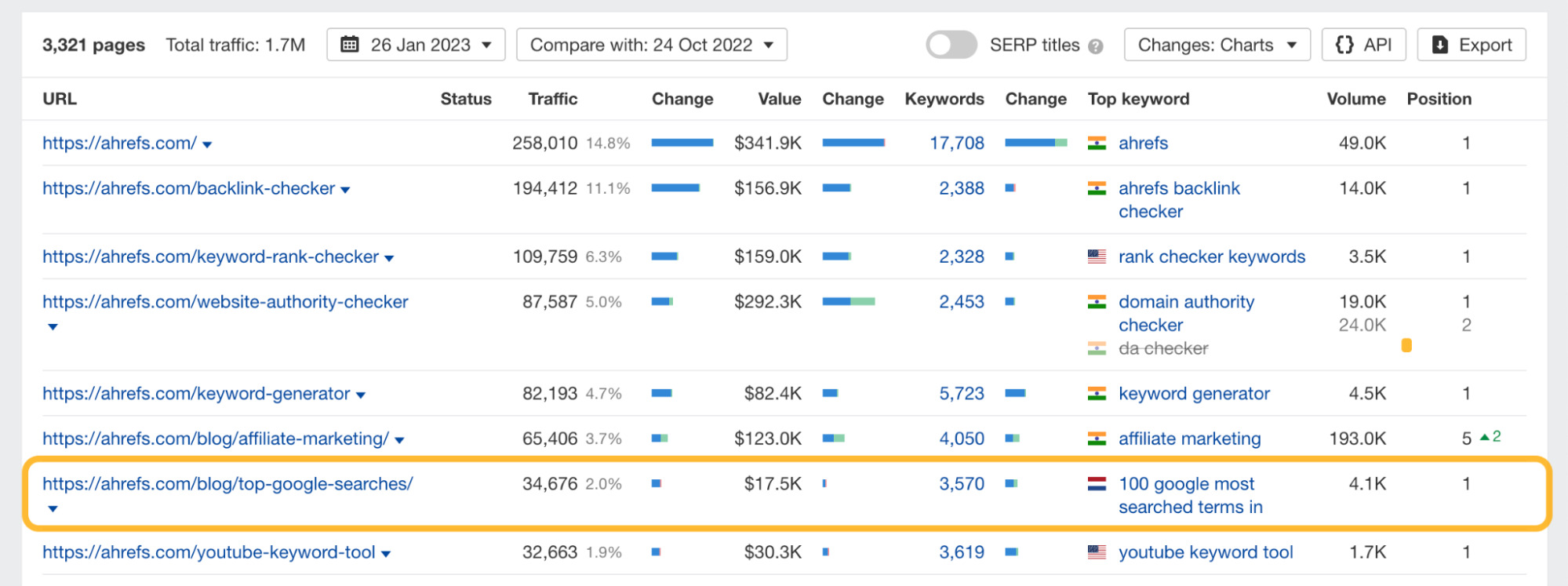Viewport: 1568px width, 586px height.
Task: Open the SERP titles help icon
Action: point(1096,46)
